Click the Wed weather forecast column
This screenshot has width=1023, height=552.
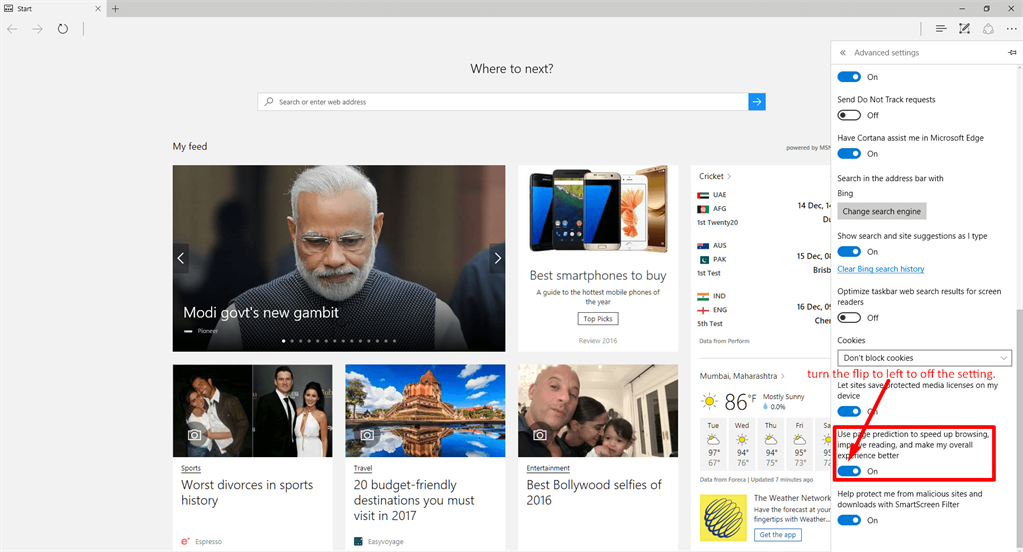[x=742, y=444]
